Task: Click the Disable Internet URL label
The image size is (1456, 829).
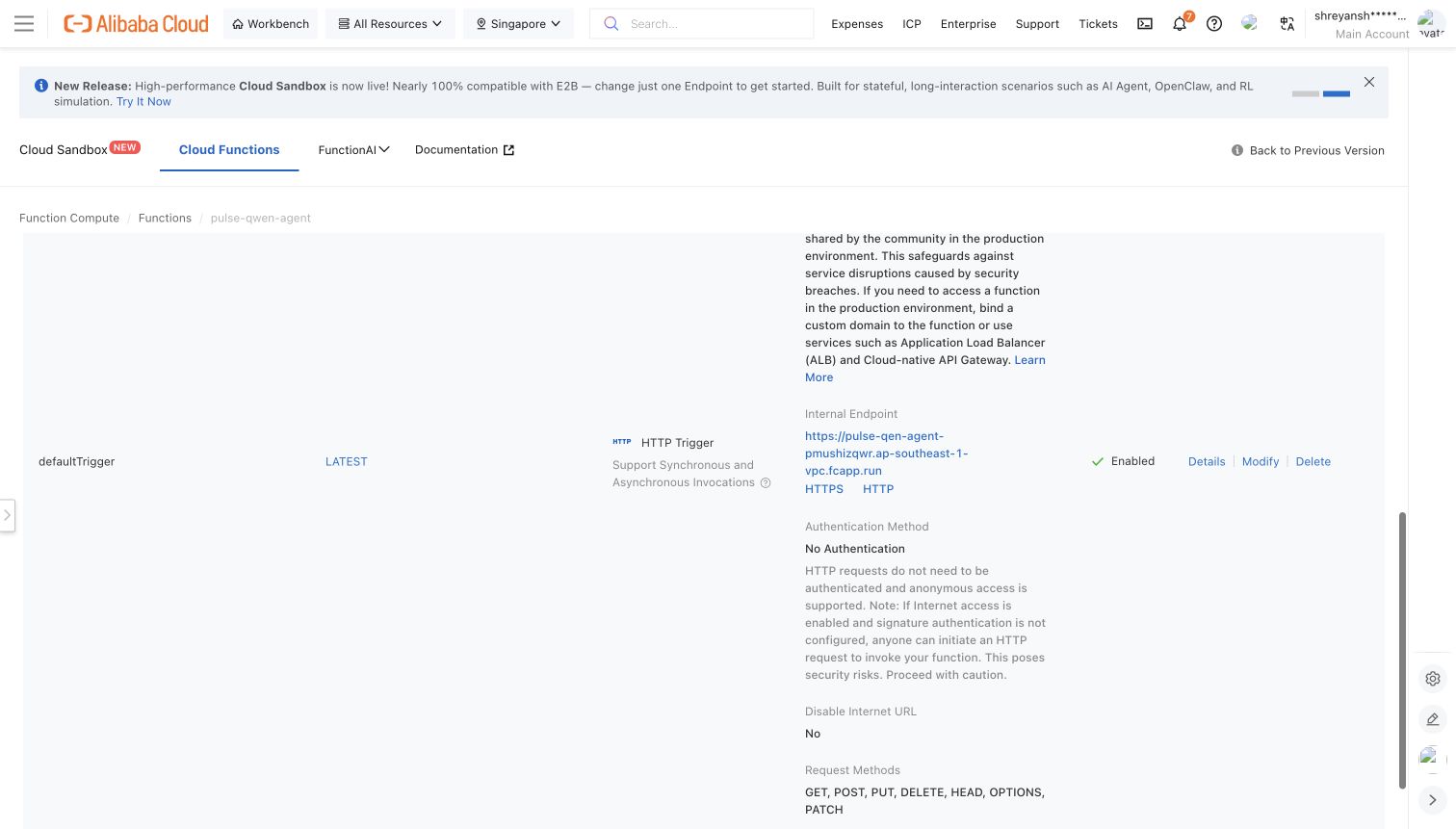Action: (x=861, y=712)
